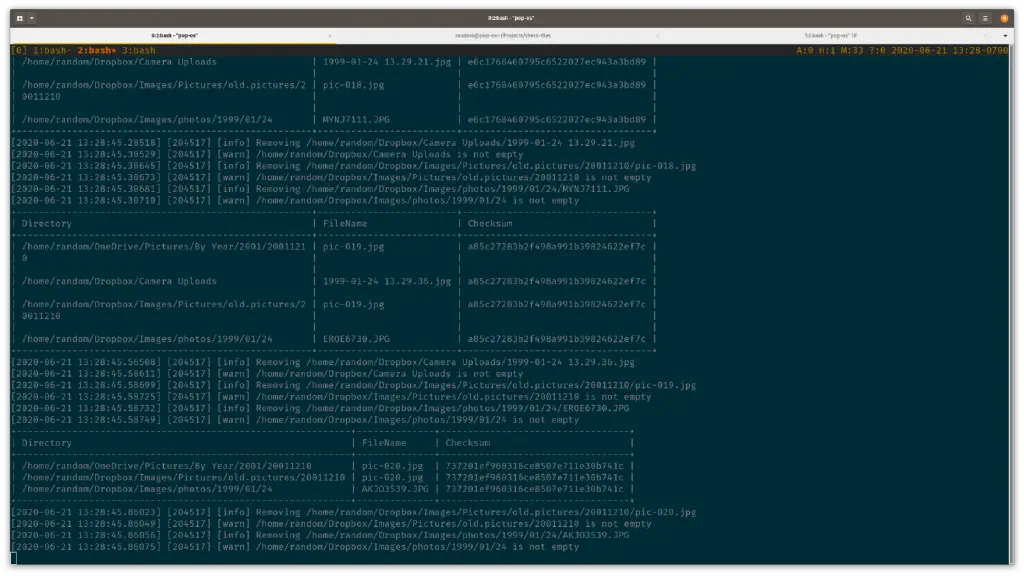The height and width of the screenshot is (576, 1024).
Task: Click the FileName header of the last table
Action: click(384, 443)
